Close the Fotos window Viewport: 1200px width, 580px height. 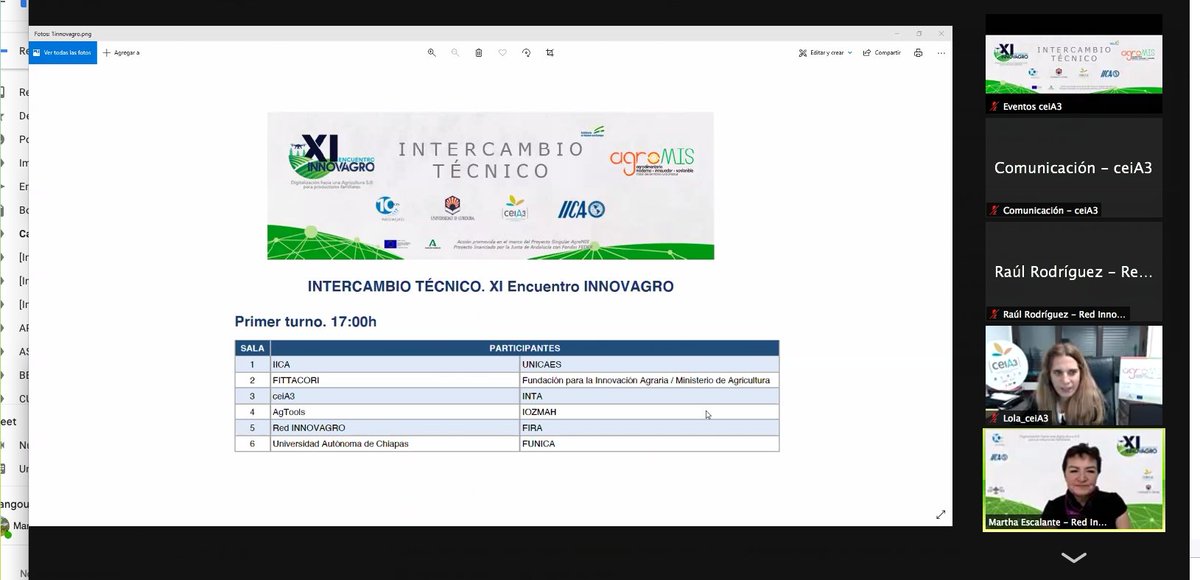pos(941,33)
